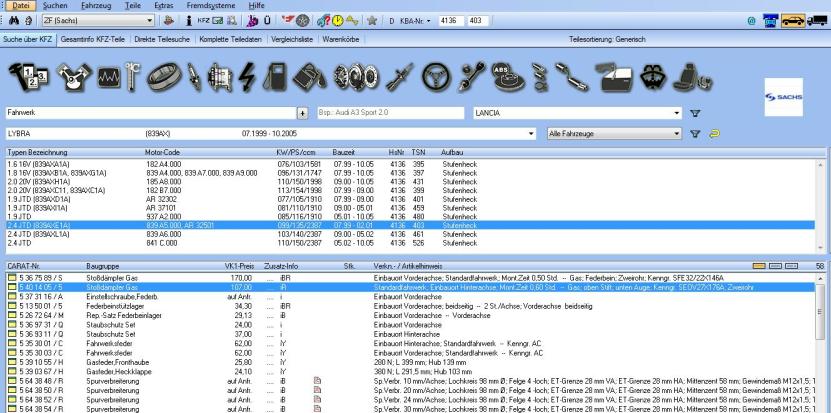Sort by the Baugruppe column header
Viewport: 831px width, 413px height.
click(x=102, y=266)
